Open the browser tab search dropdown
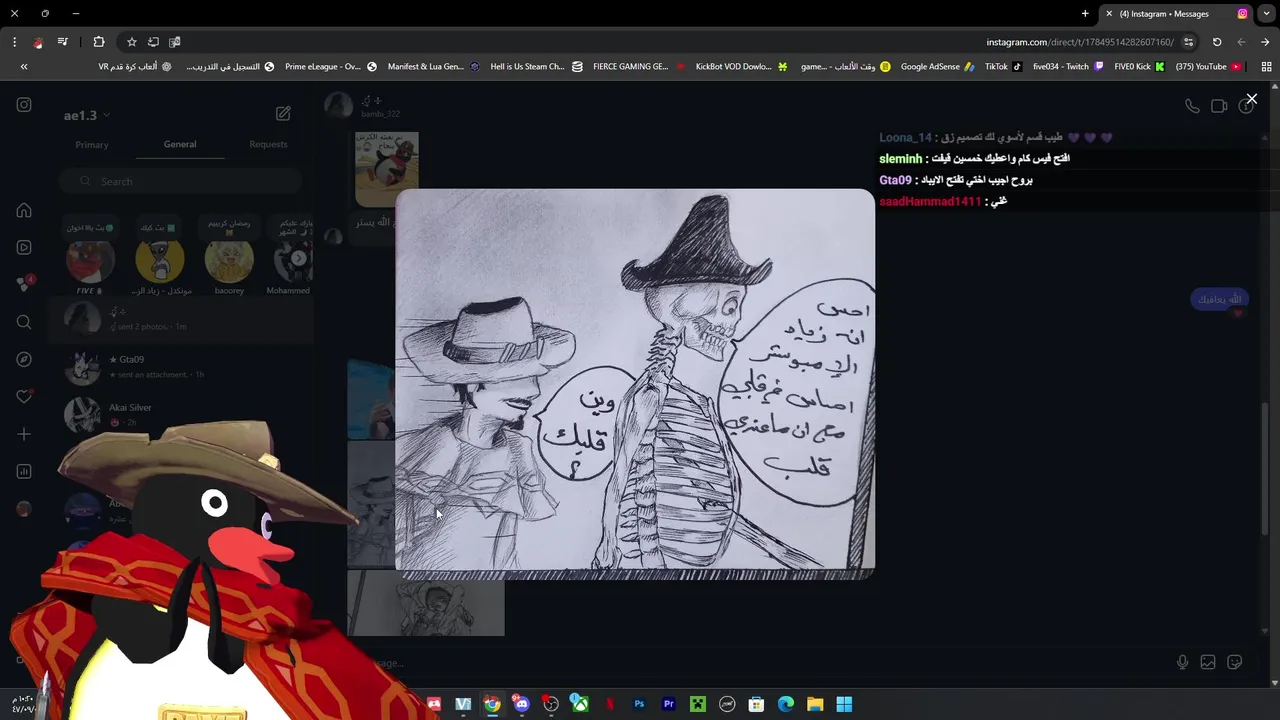 click(x=1265, y=14)
